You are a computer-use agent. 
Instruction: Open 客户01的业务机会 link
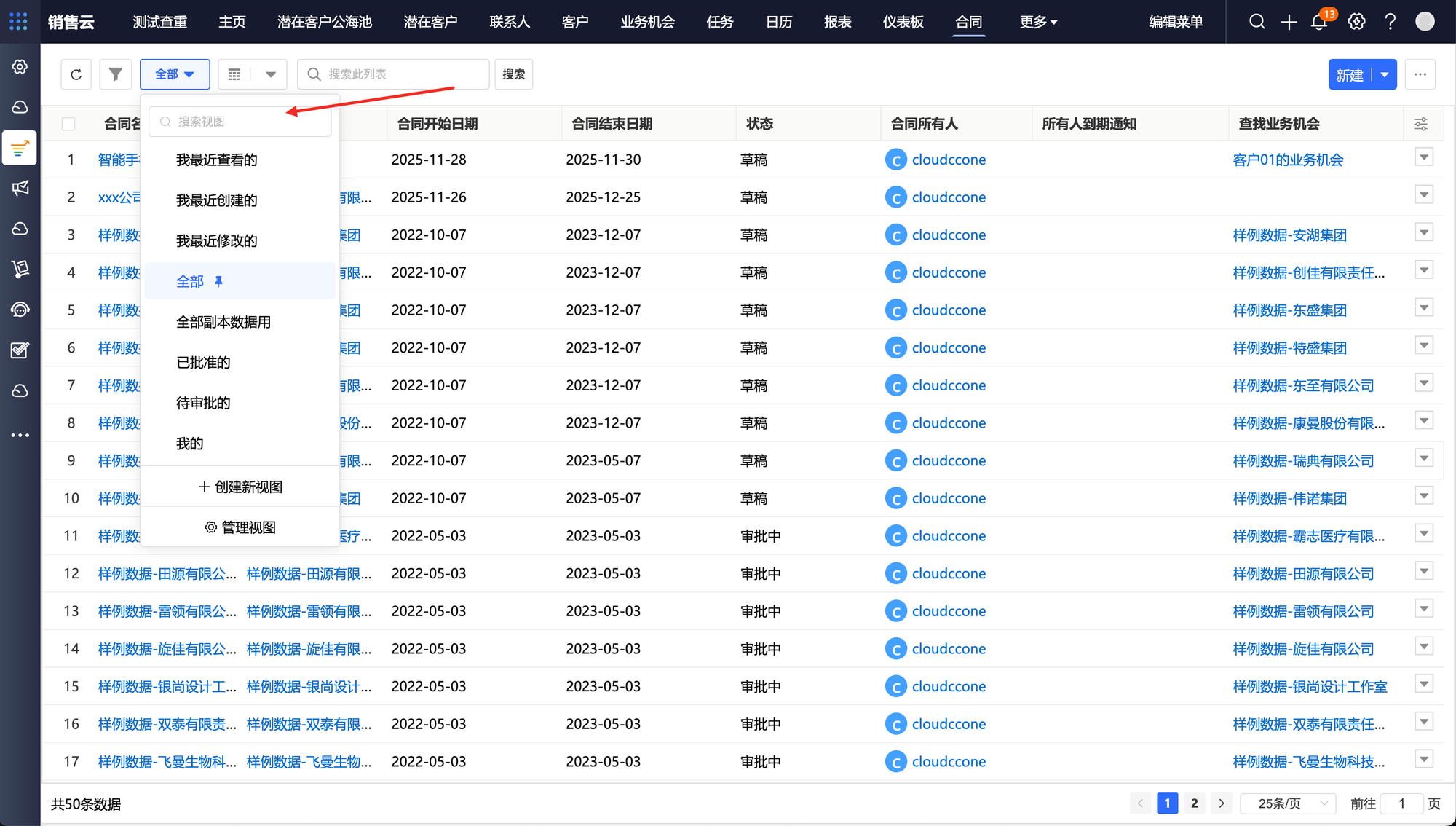tap(1287, 160)
